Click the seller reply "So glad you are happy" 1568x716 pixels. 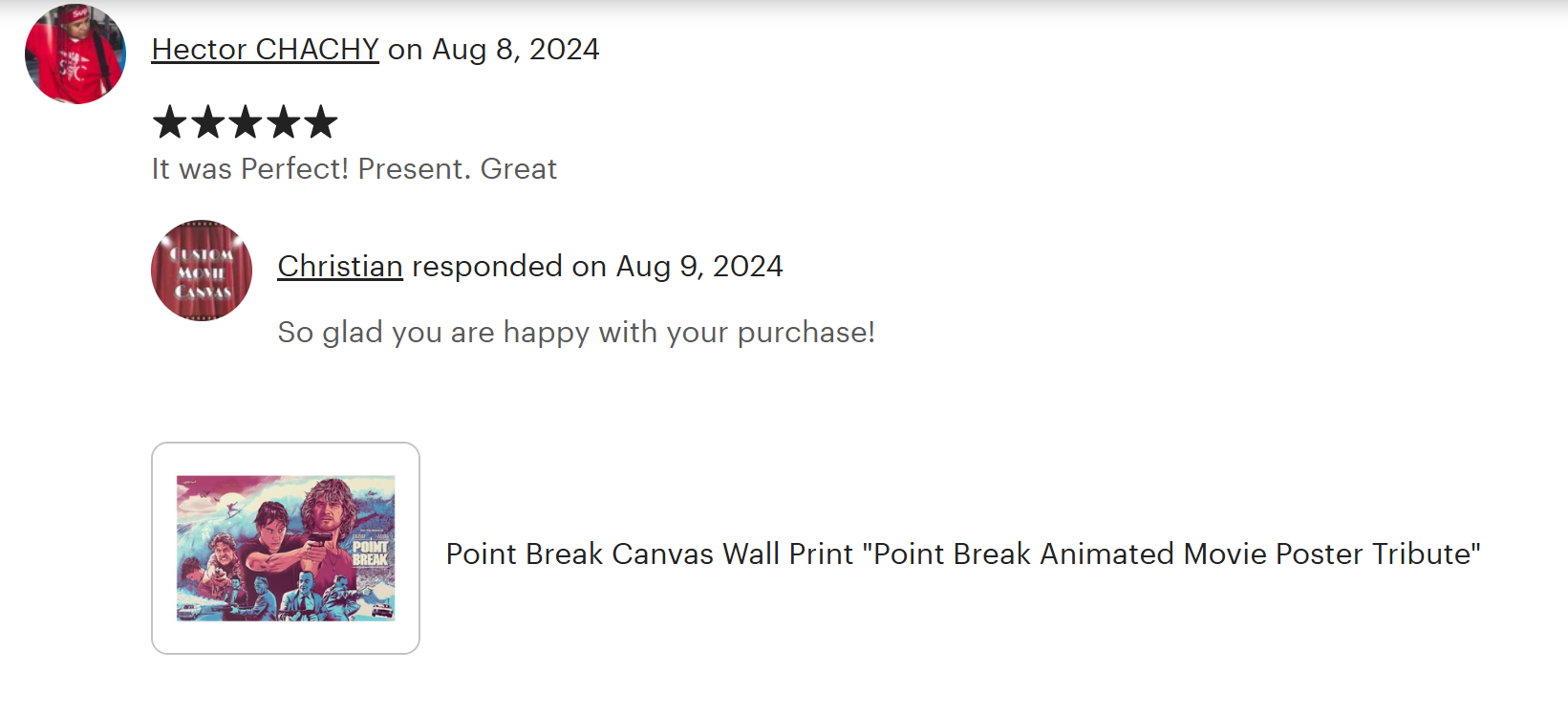575,332
